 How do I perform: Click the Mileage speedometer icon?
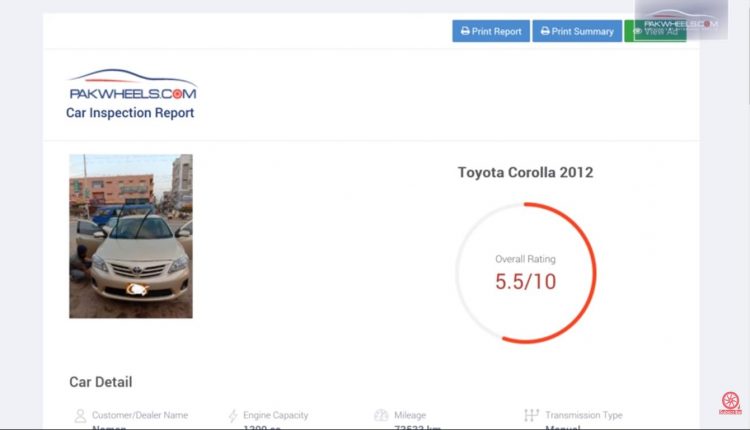[381, 415]
